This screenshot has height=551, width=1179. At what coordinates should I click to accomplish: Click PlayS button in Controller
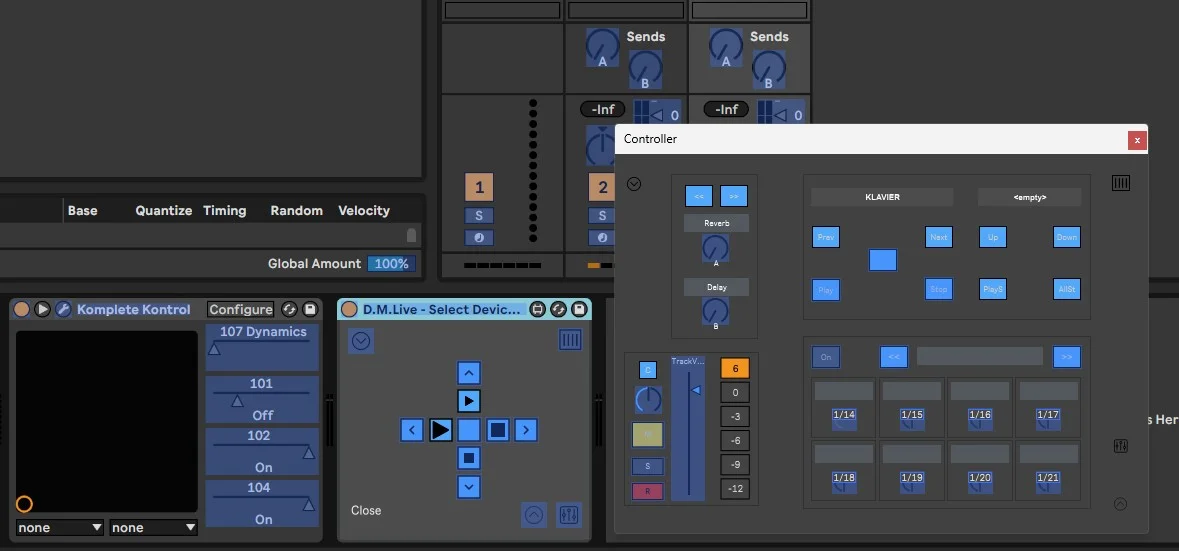(993, 289)
